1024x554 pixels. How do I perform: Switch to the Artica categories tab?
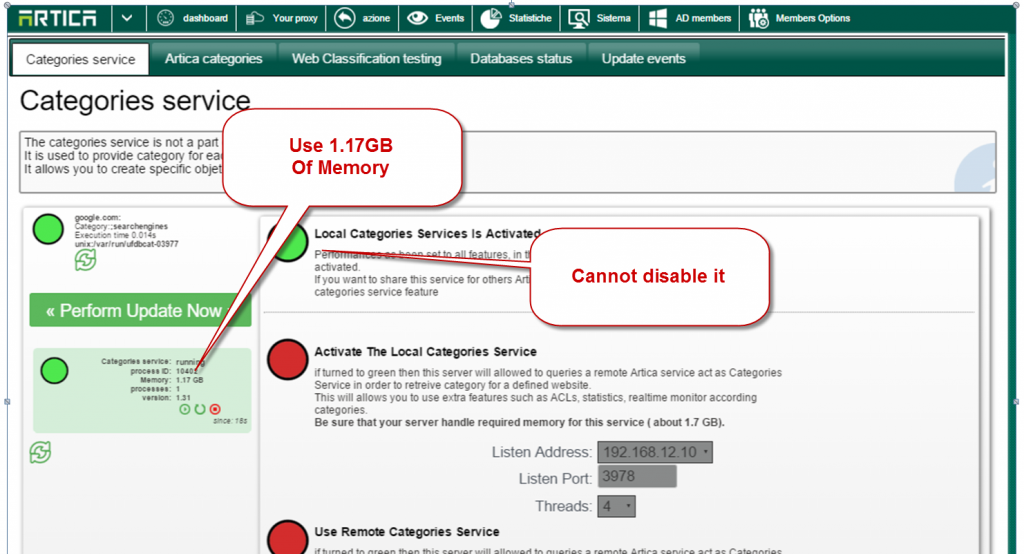214,59
